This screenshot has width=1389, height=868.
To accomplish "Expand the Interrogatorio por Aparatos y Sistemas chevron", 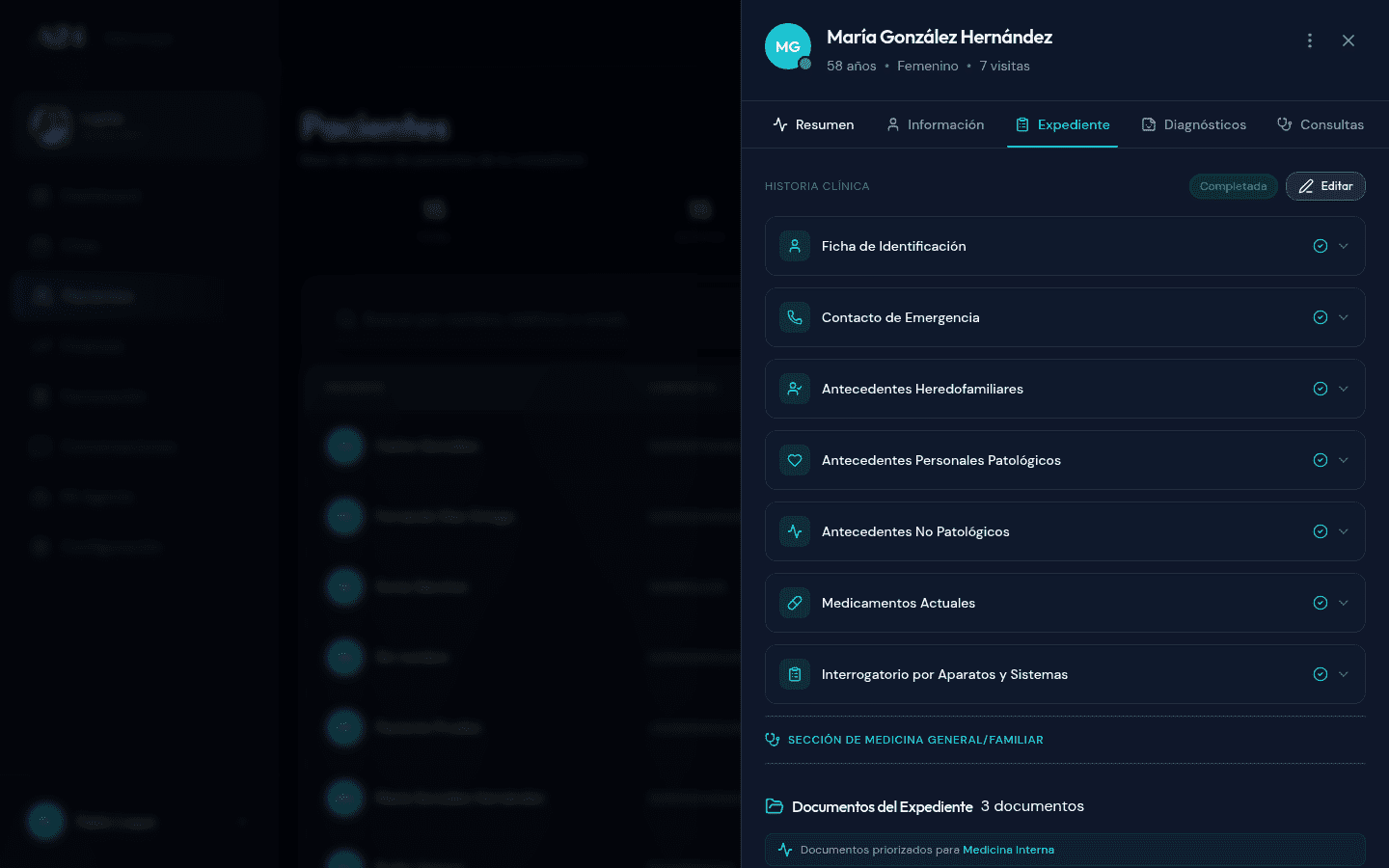I will (1344, 674).
